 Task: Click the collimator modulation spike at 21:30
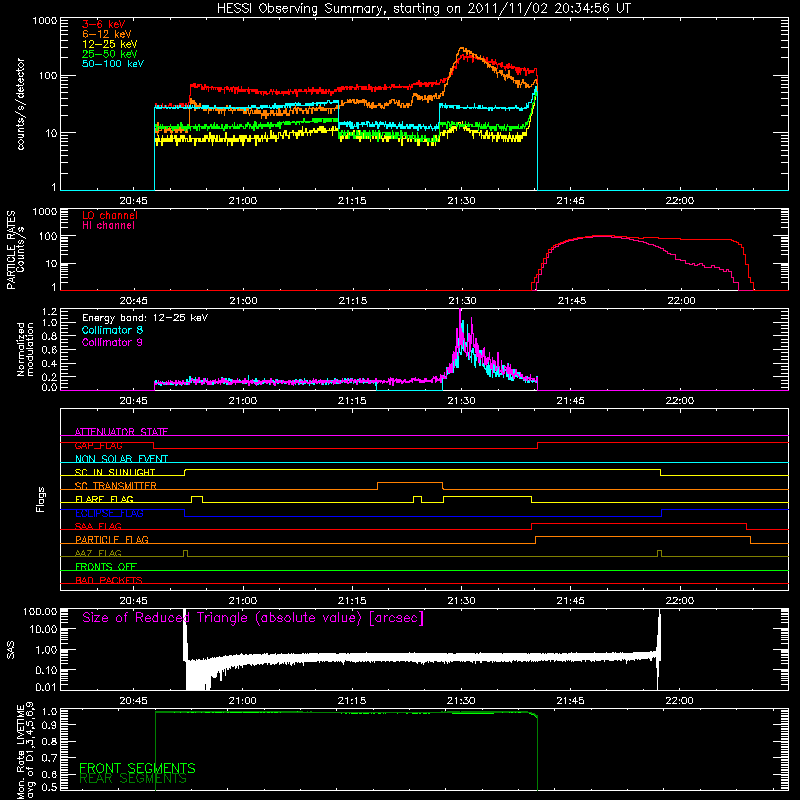(x=461, y=327)
